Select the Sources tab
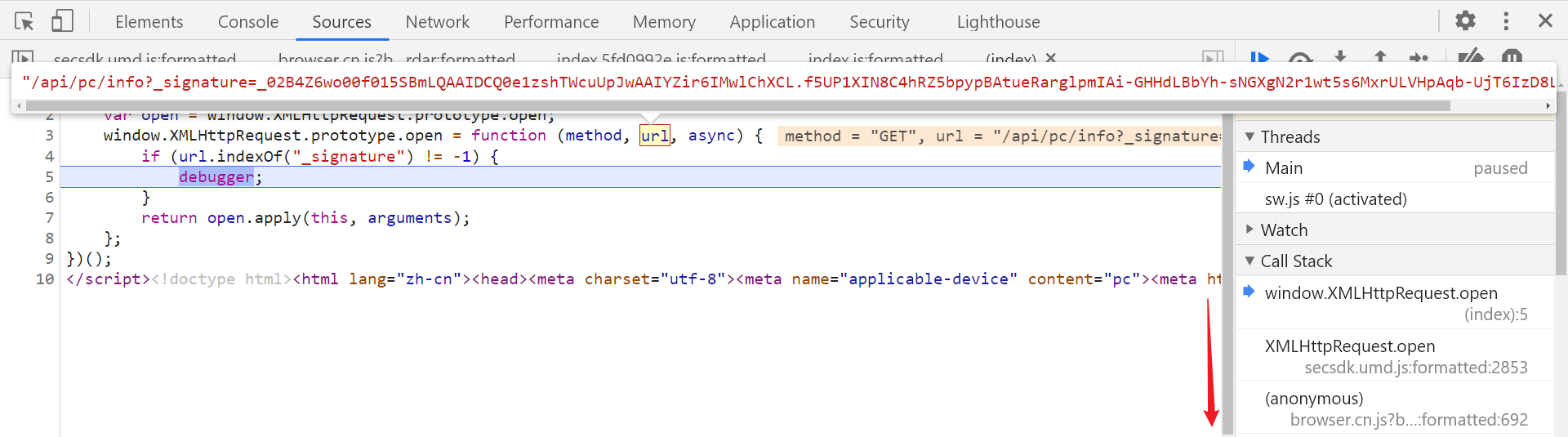1568x437 pixels. [x=341, y=22]
